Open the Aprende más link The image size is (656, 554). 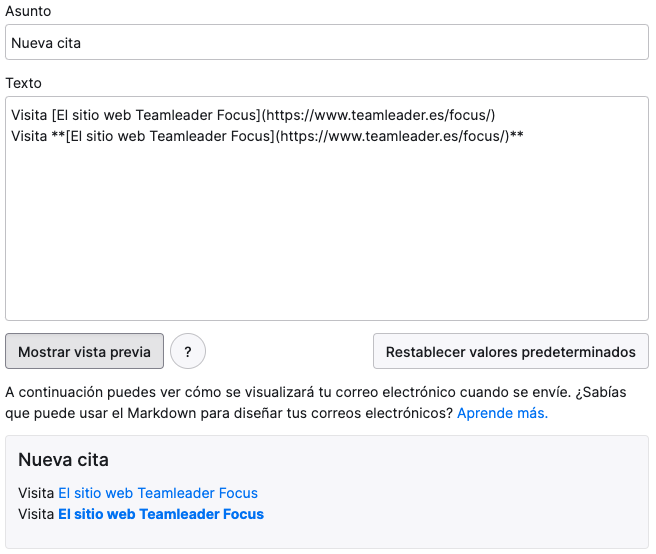pos(502,413)
